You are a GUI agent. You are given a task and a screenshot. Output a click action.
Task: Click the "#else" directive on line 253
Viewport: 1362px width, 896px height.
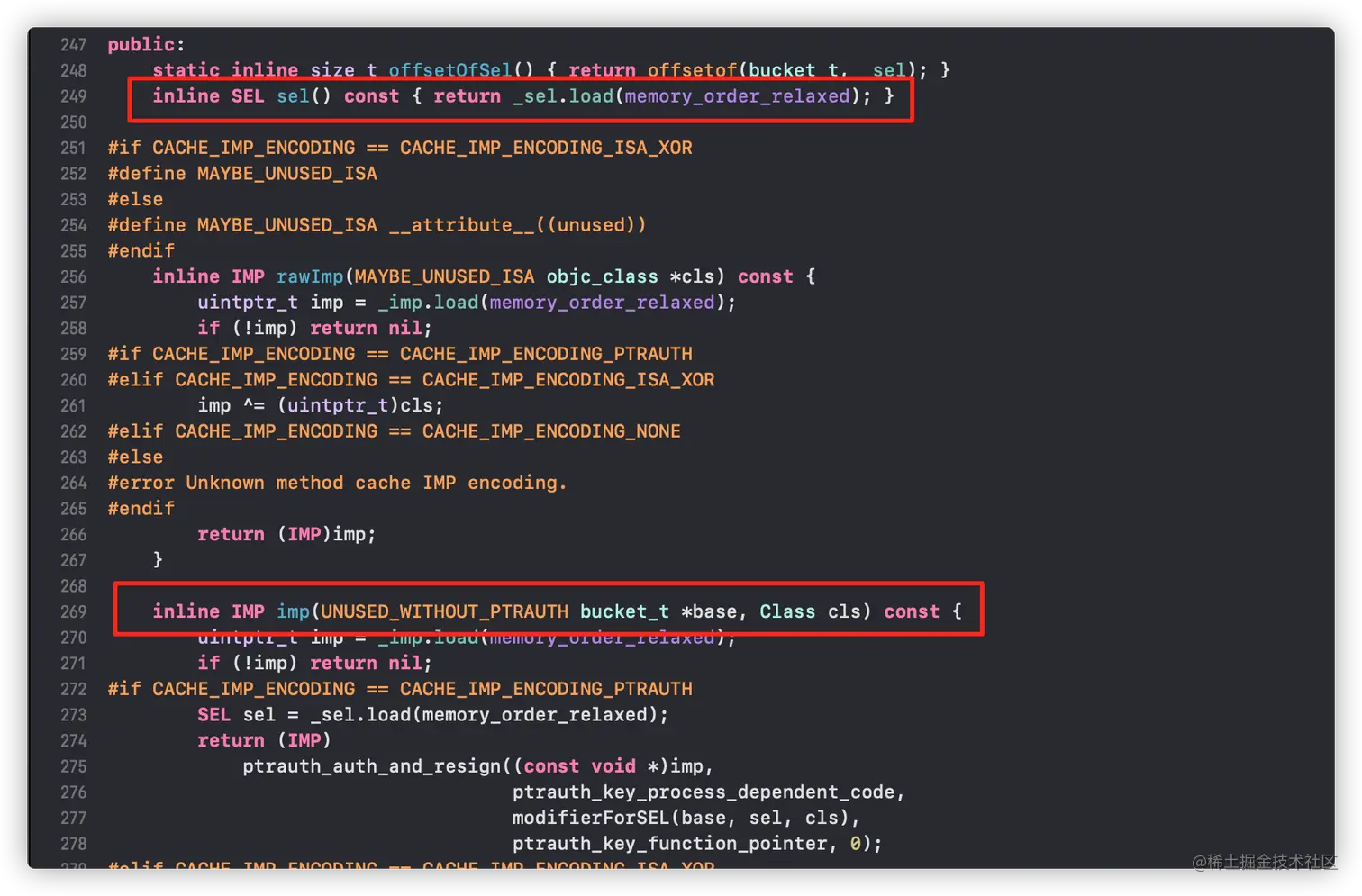(135, 199)
